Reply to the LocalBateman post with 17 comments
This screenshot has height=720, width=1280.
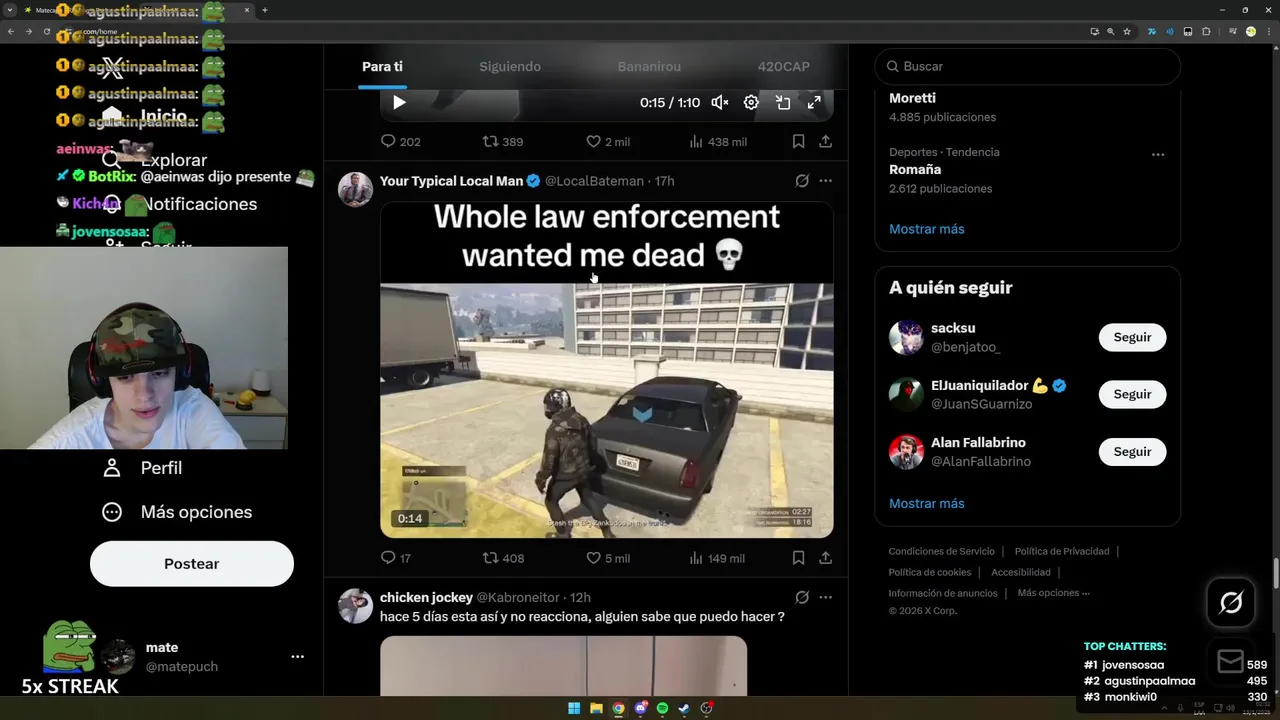coord(396,558)
